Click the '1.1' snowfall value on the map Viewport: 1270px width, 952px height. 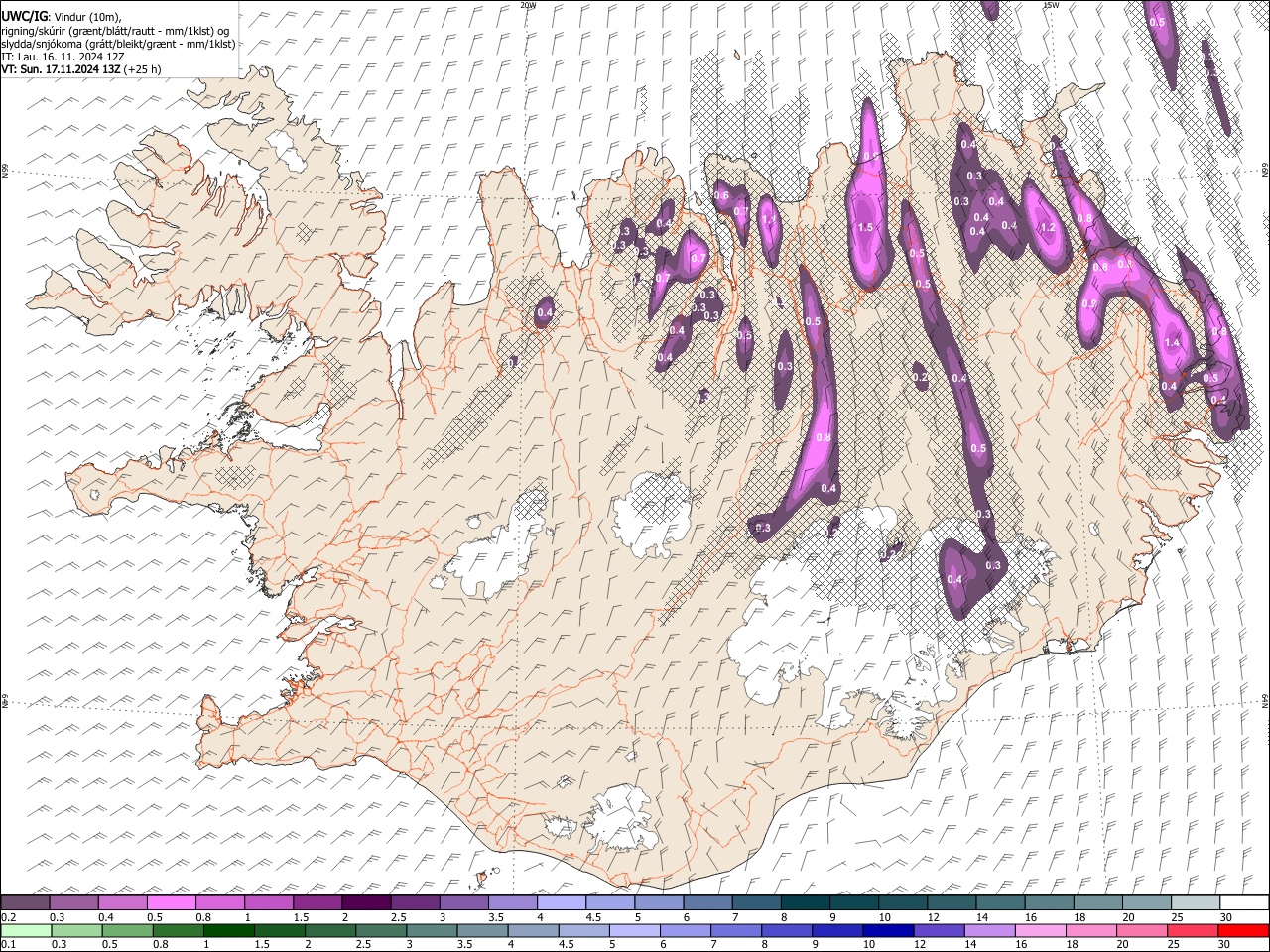tap(769, 220)
